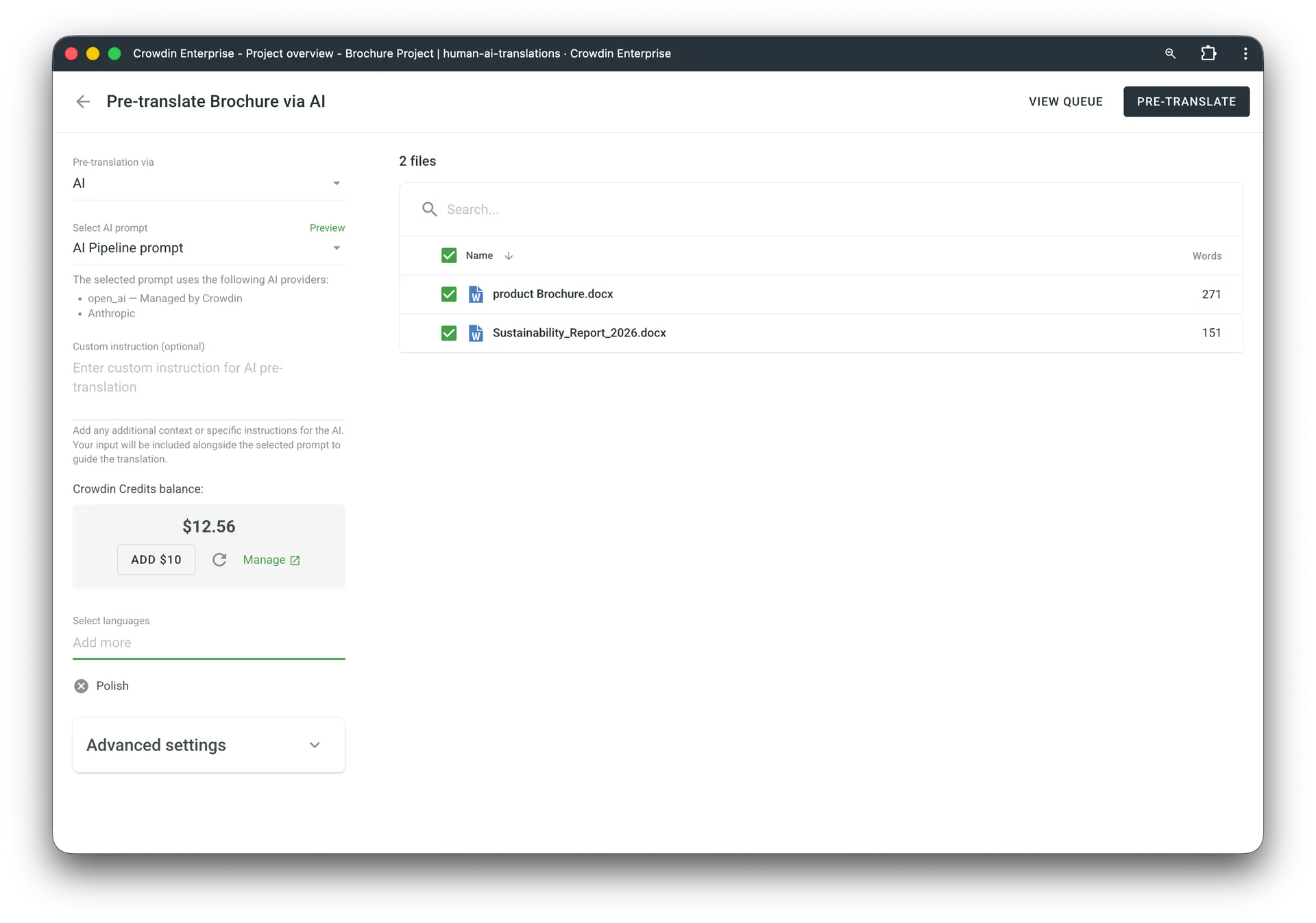Image resolution: width=1316 pixels, height=923 pixels.
Task: Open the Pre-translation via dropdown
Action: (x=208, y=183)
